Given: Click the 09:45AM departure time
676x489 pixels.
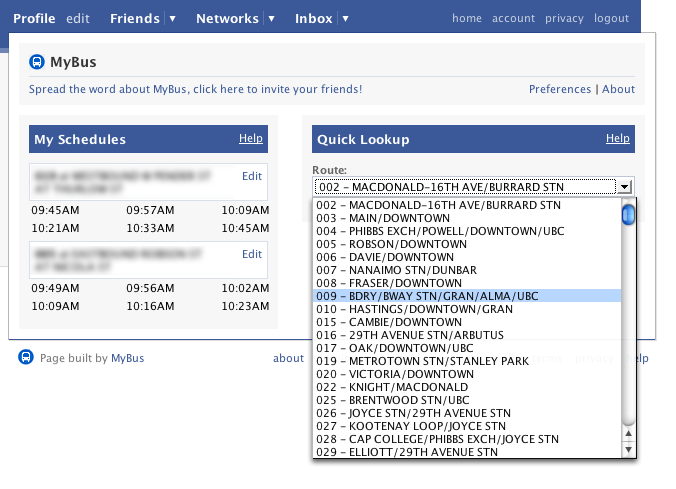Looking at the screenshot, I should pyautogui.click(x=55, y=210).
